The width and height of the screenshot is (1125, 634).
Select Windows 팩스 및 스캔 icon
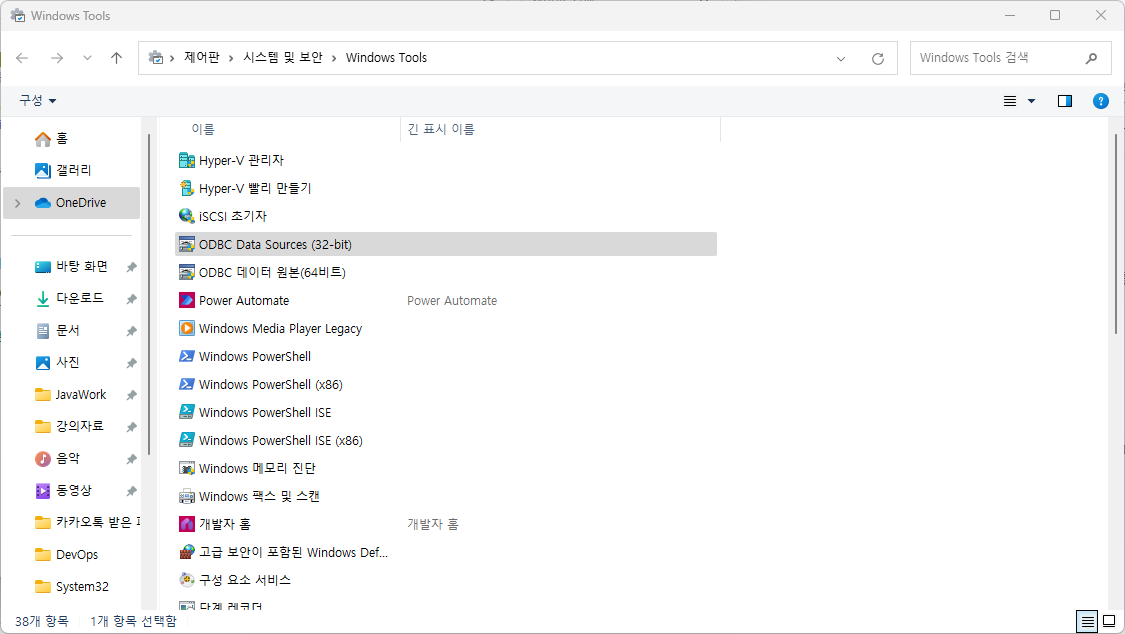tap(187, 496)
